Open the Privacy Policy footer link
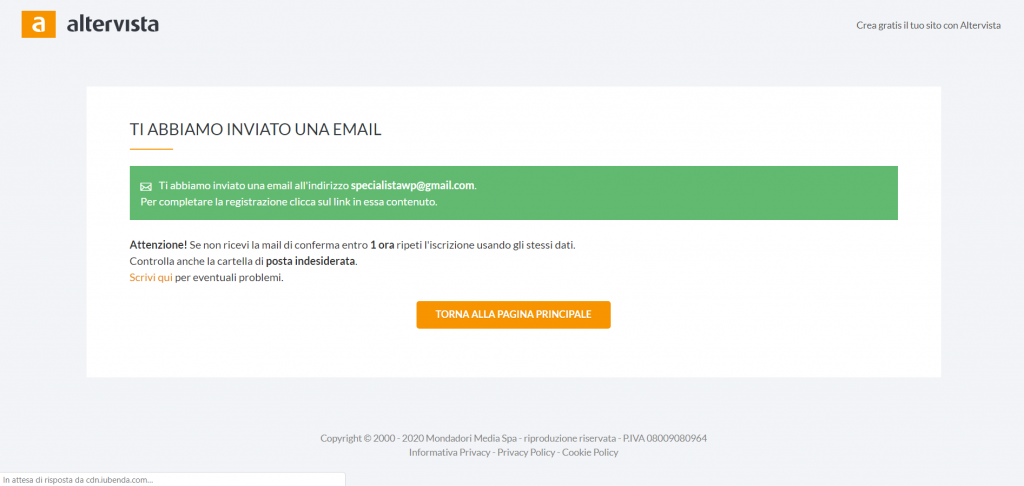 (526, 452)
